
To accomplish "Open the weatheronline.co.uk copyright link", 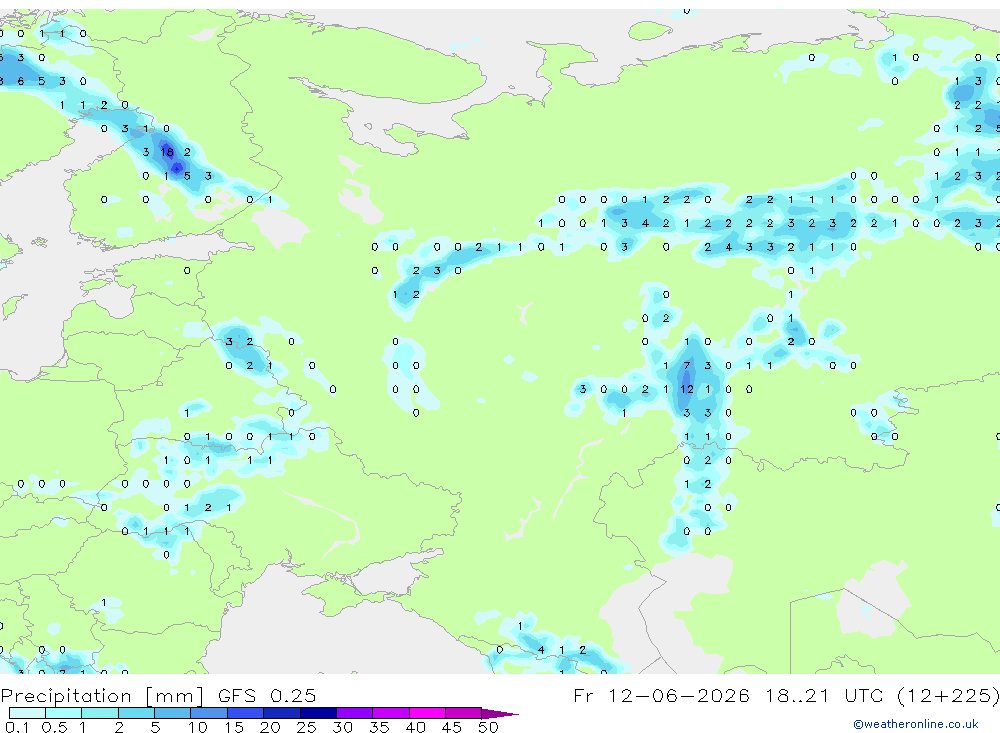I will (x=916, y=724).
